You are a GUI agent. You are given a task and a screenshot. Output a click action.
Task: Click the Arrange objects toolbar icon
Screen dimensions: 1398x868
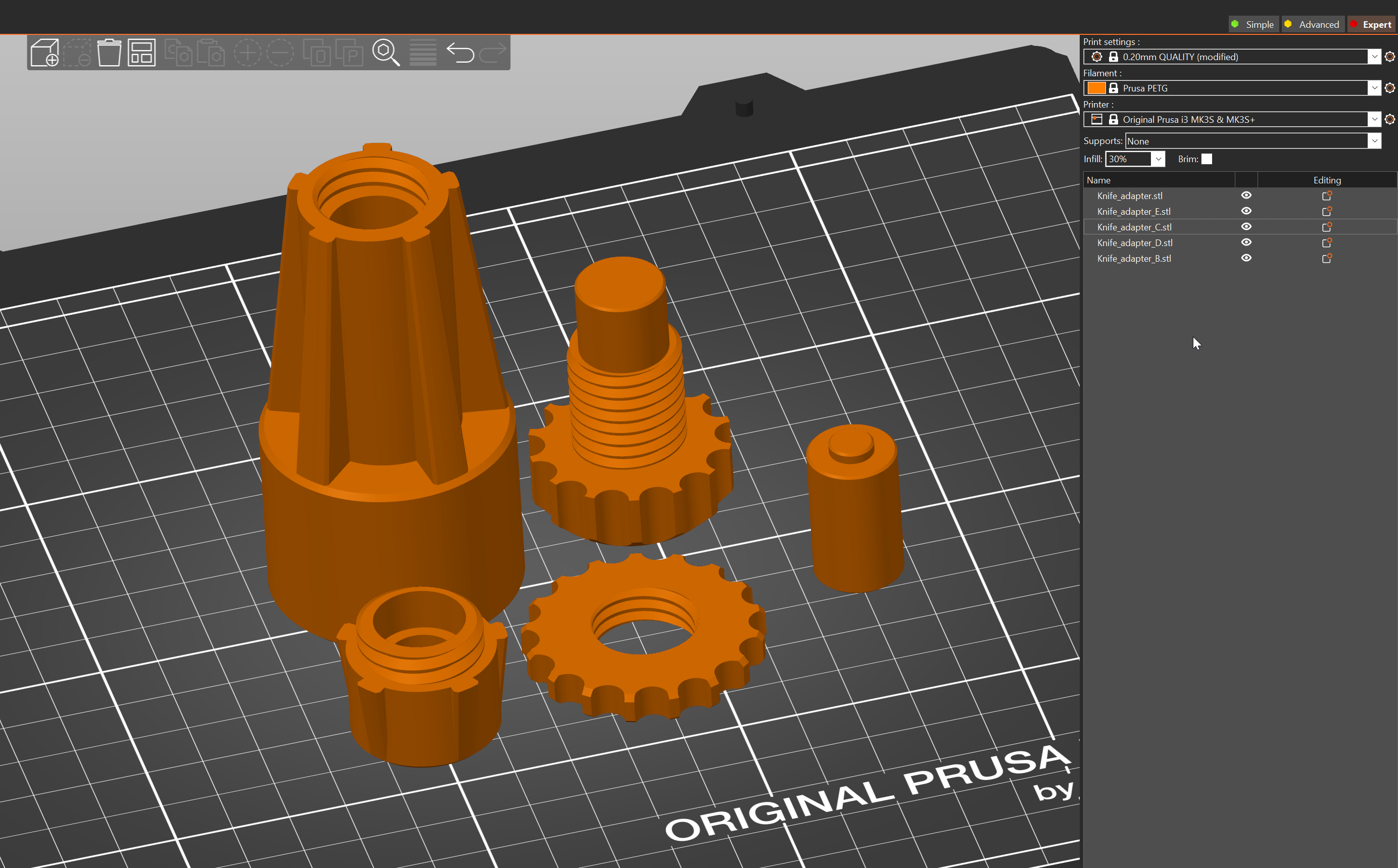pyautogui.click(x=141, y=53)
